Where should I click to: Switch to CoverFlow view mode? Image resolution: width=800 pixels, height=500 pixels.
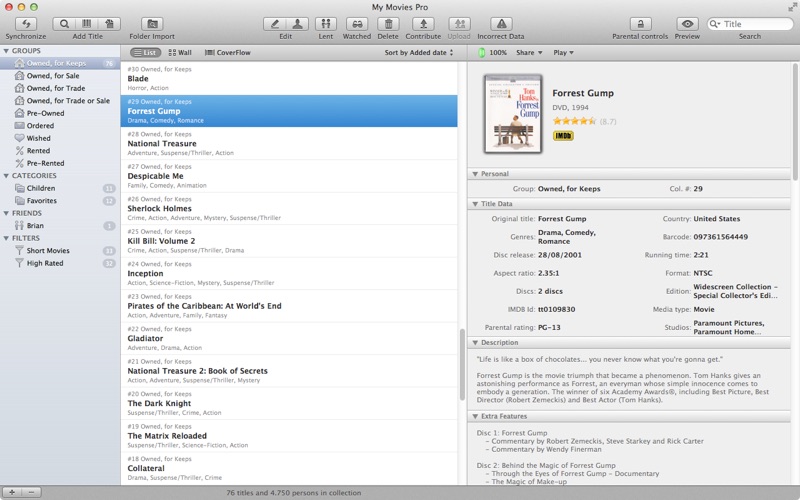point(227,52)
